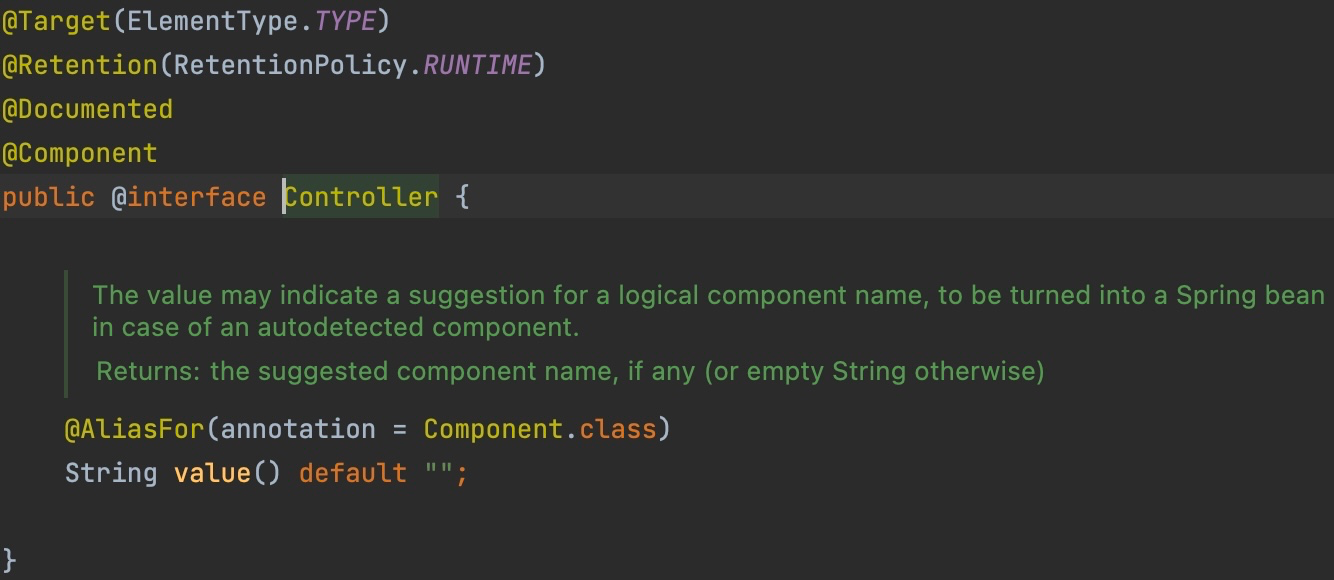Click the default keyword
The width and height of the screenshot is (1334, 580).
click(353, 472)
